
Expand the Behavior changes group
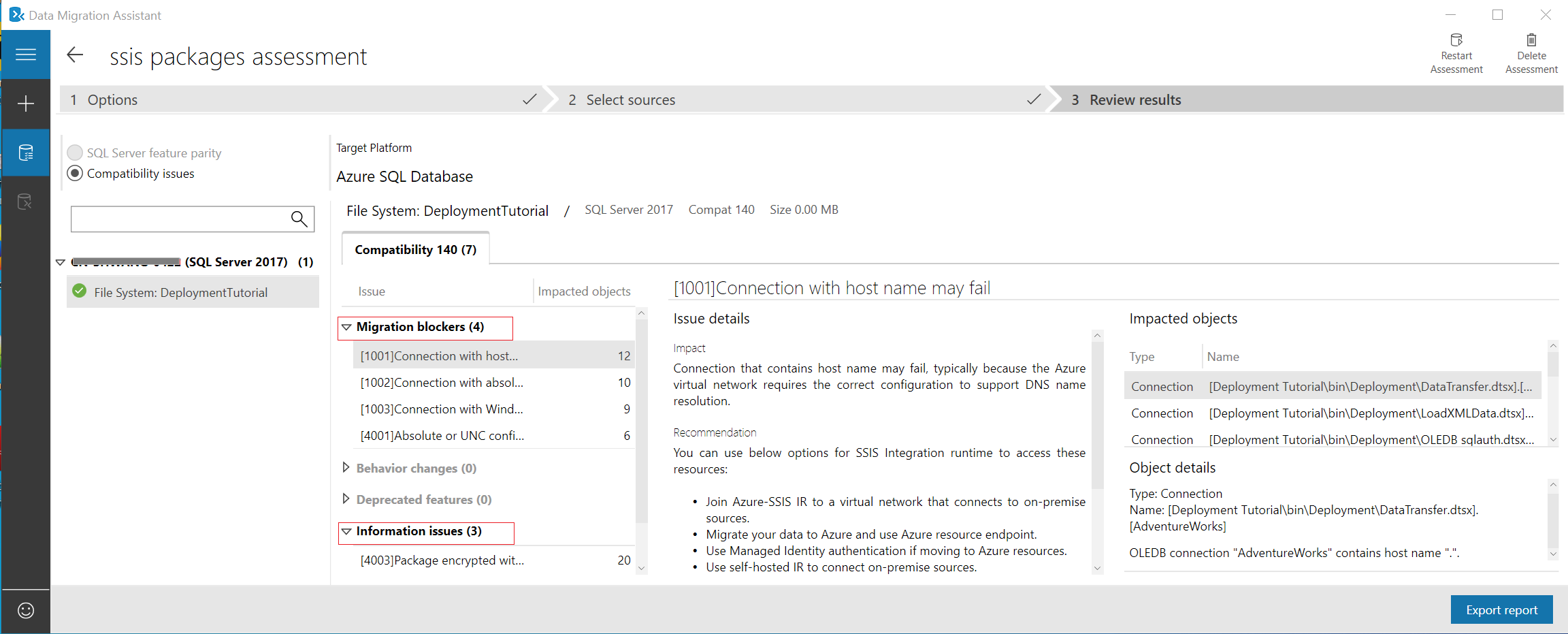click(346, 467)
